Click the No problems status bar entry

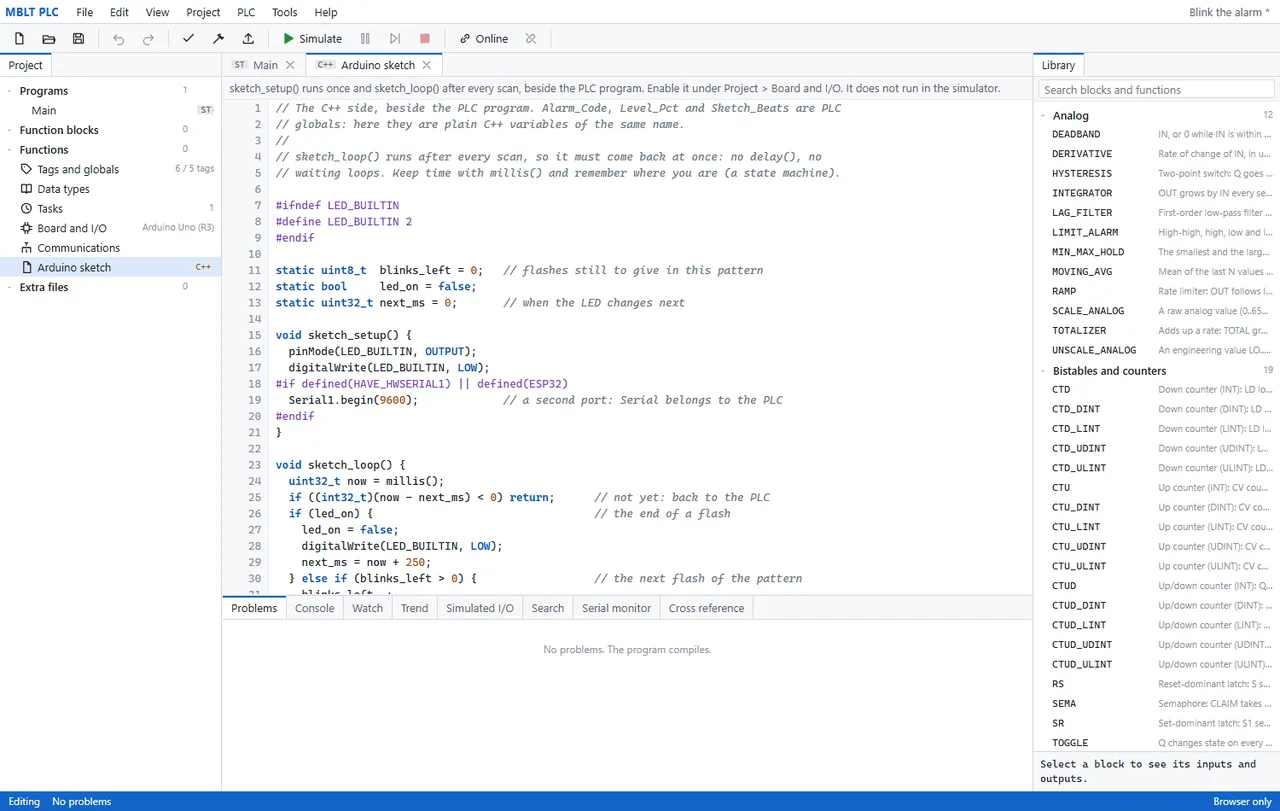(x=81, y=801)
